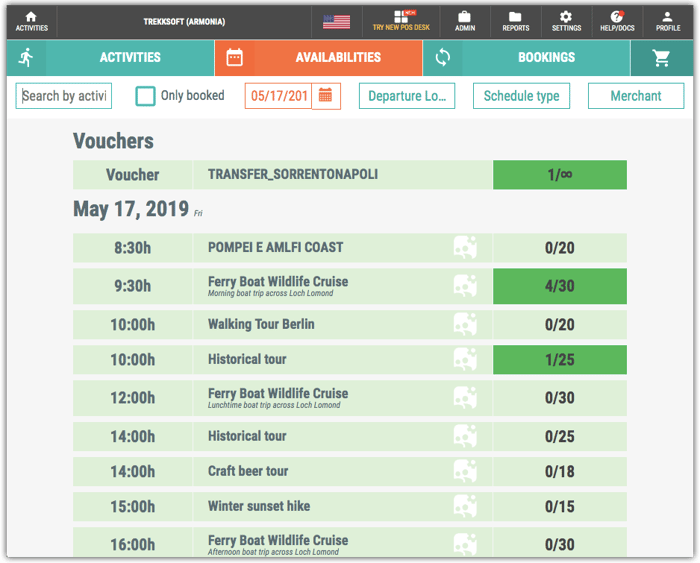Click the Search by activity field
Screen dimensions: 700x563
(x=65, y=96)
